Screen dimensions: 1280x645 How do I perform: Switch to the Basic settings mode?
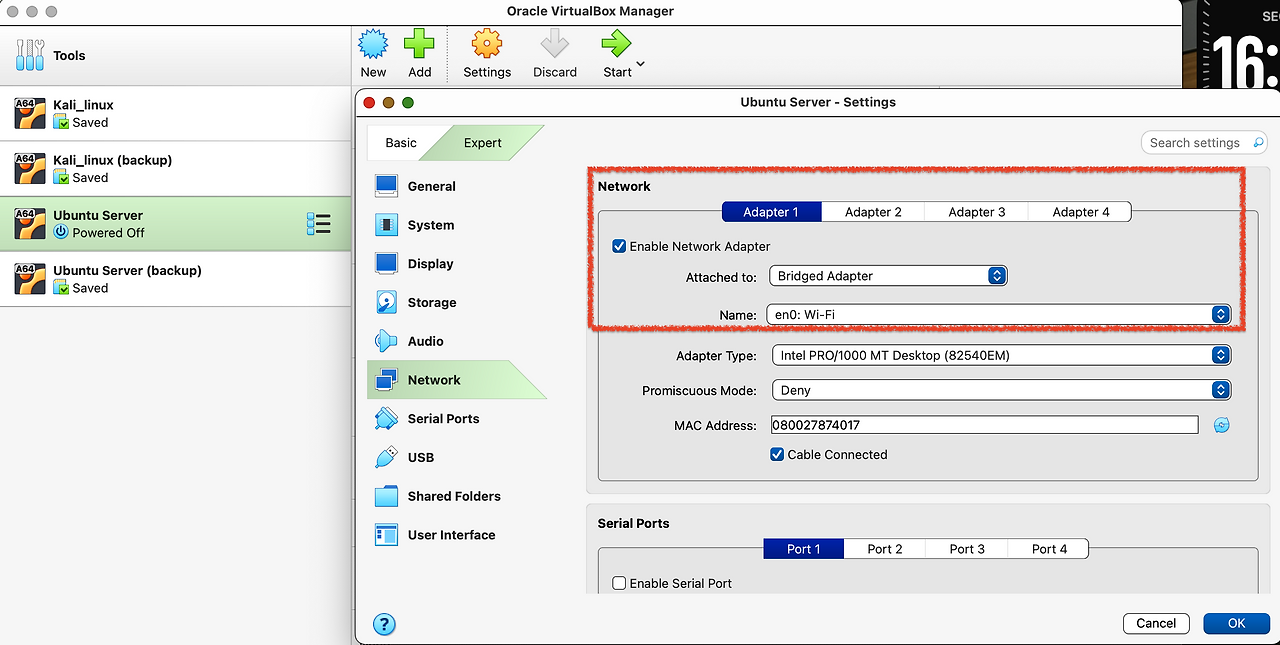coord(401,143)
